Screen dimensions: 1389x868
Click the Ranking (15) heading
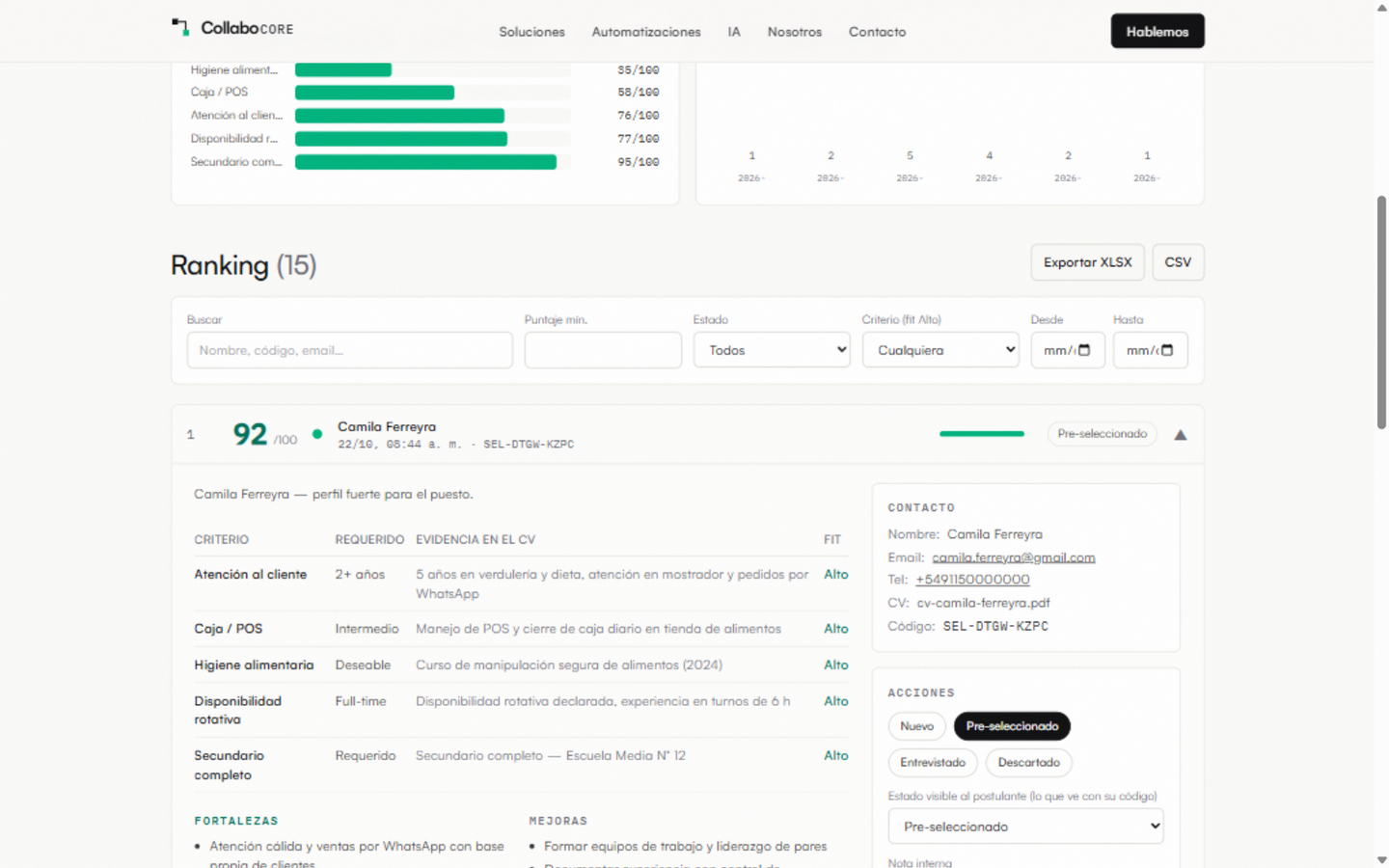tap(243, 265)
